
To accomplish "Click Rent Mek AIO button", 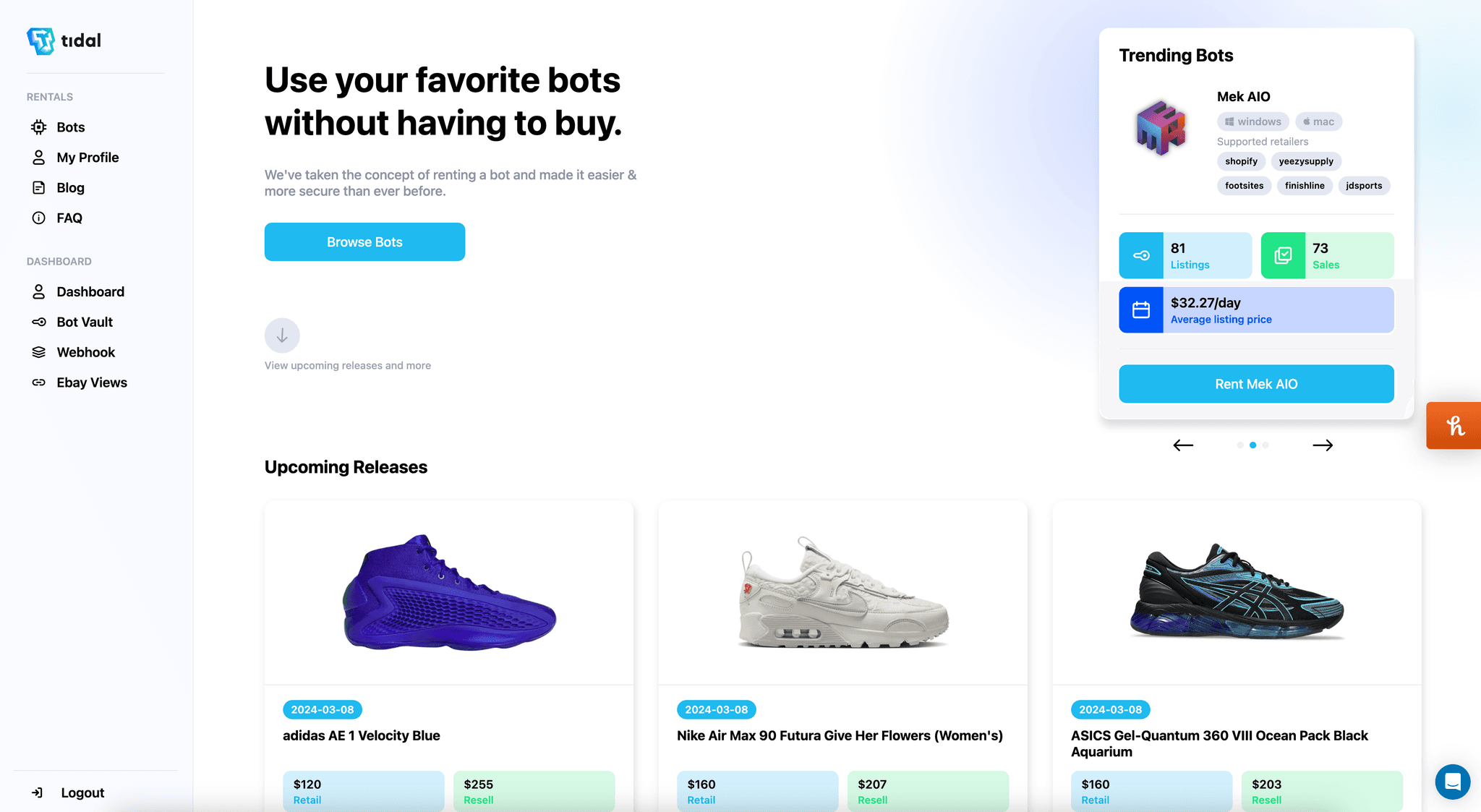I will click(x=1256, y=384).
